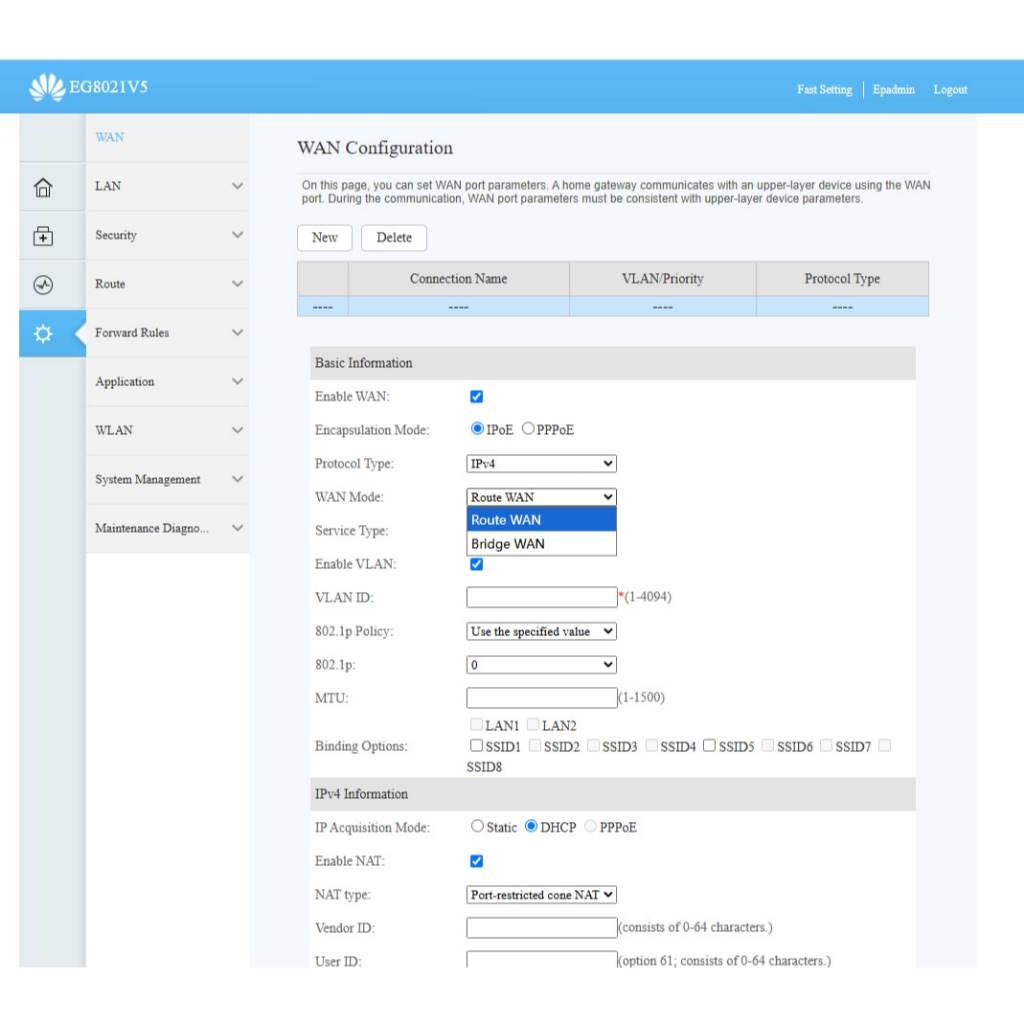
Task: Toggle the Enable WAN checkbox
Action: tap(477, 396)
